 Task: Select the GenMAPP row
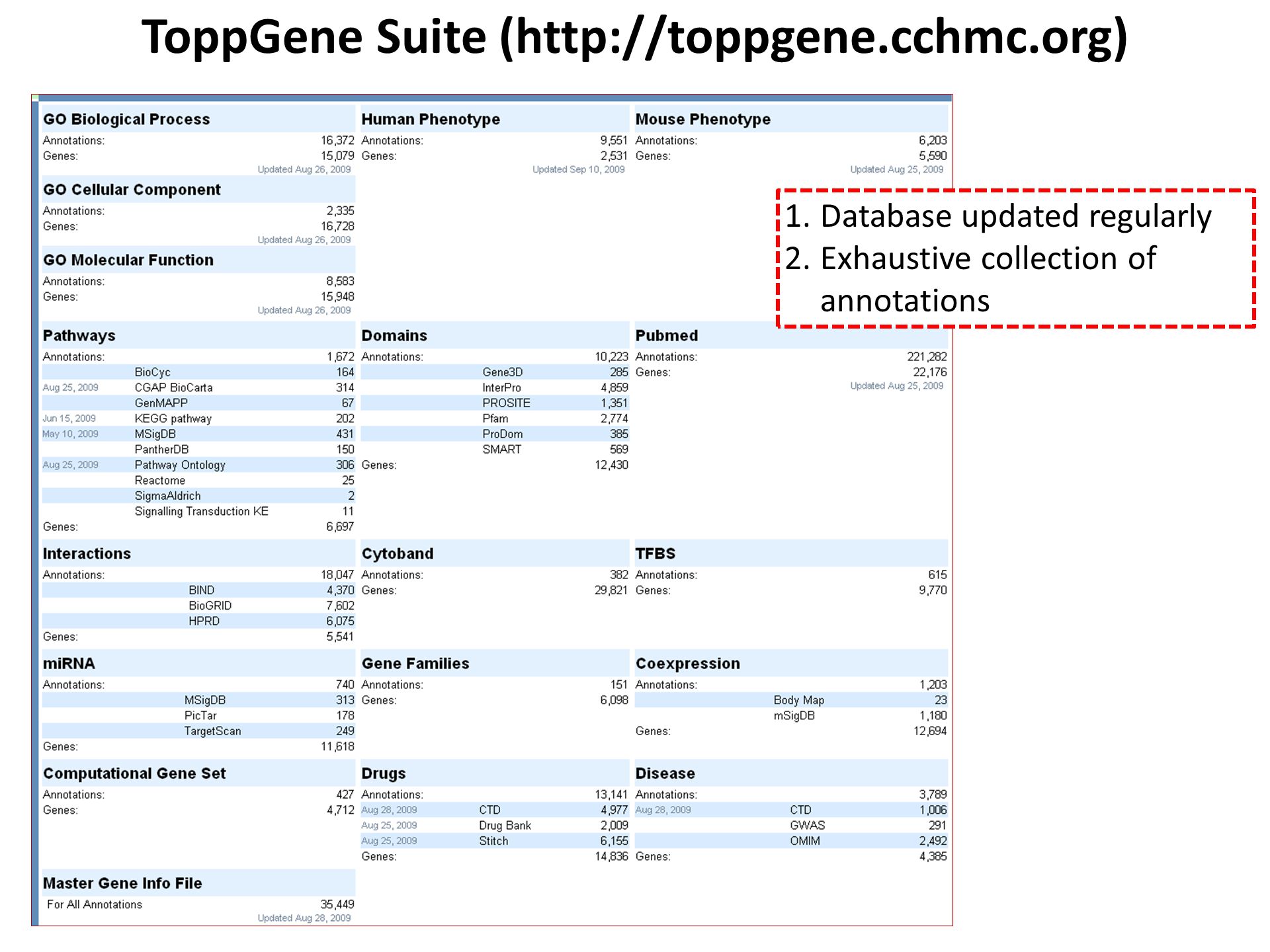pyautogui.click(x=198, y=403)
